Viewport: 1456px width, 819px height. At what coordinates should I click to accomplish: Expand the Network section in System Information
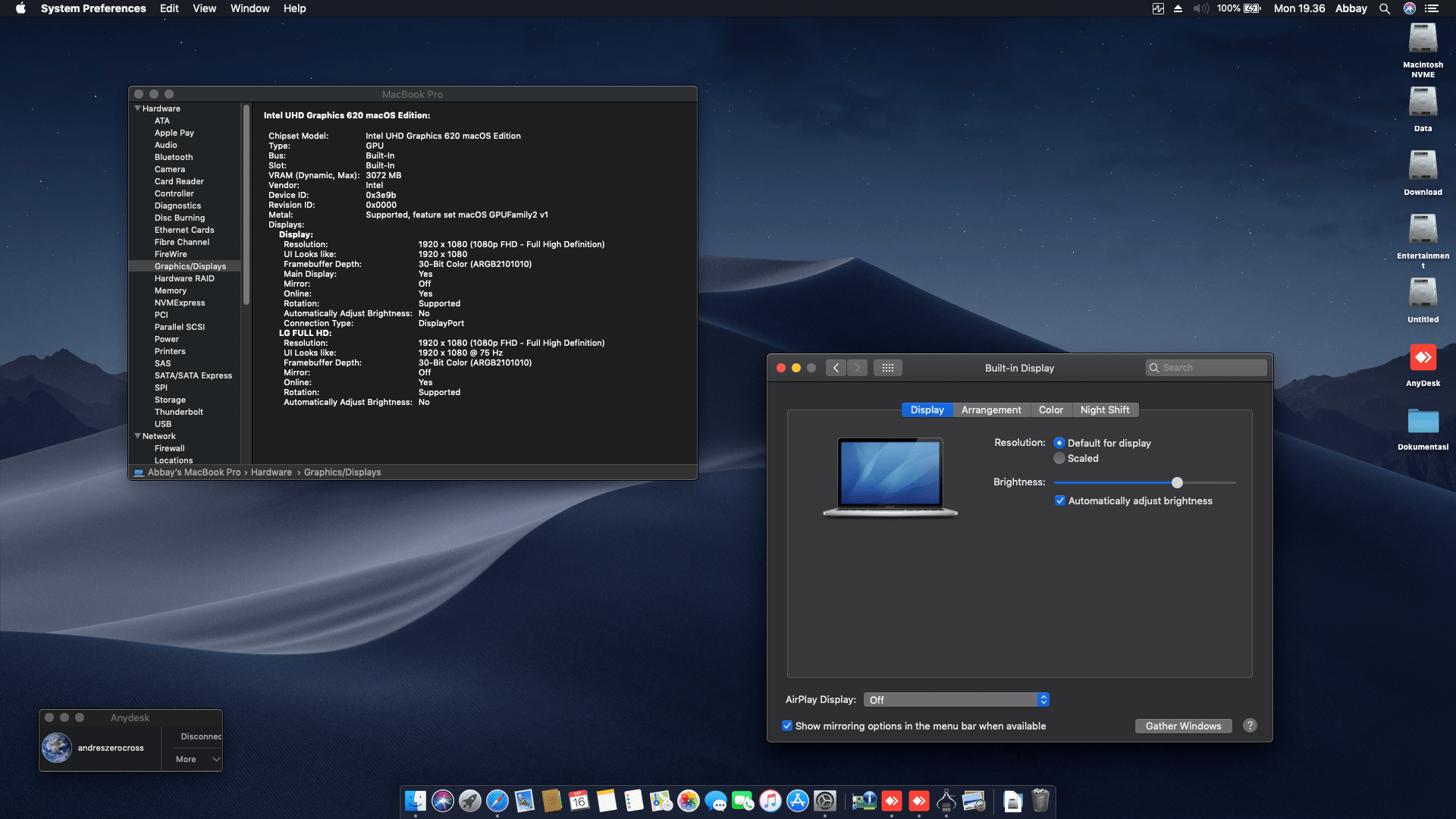tap(137, 436)
